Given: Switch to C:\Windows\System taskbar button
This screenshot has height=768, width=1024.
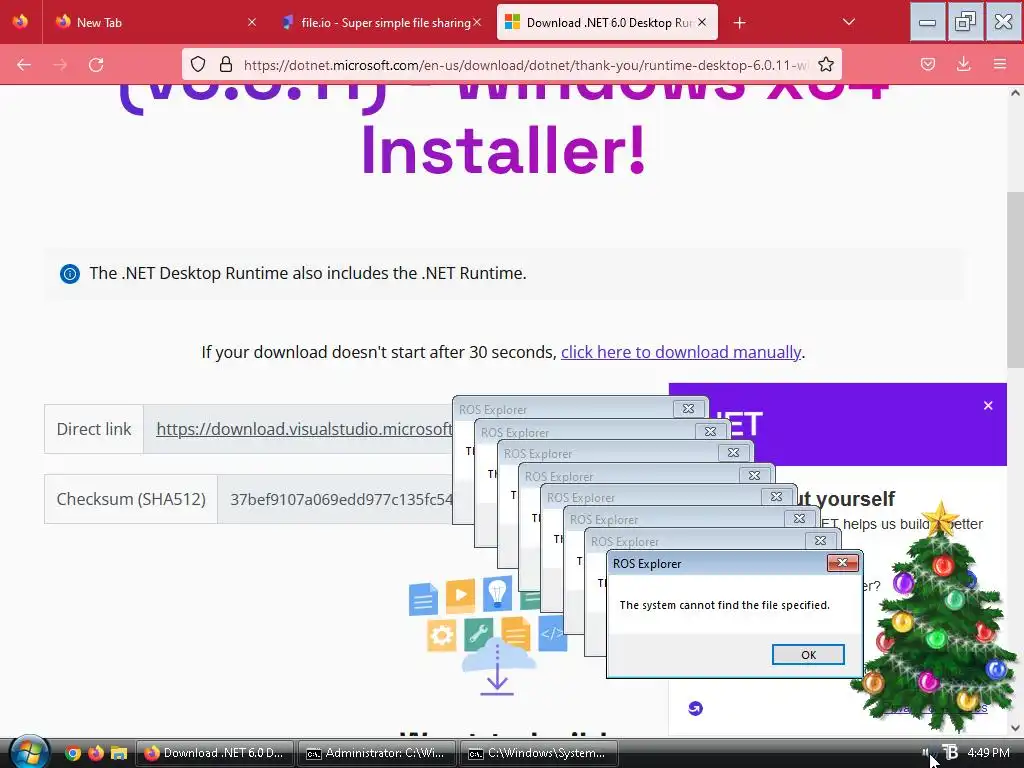Looking at the screenshot, I should coord(539,753).
